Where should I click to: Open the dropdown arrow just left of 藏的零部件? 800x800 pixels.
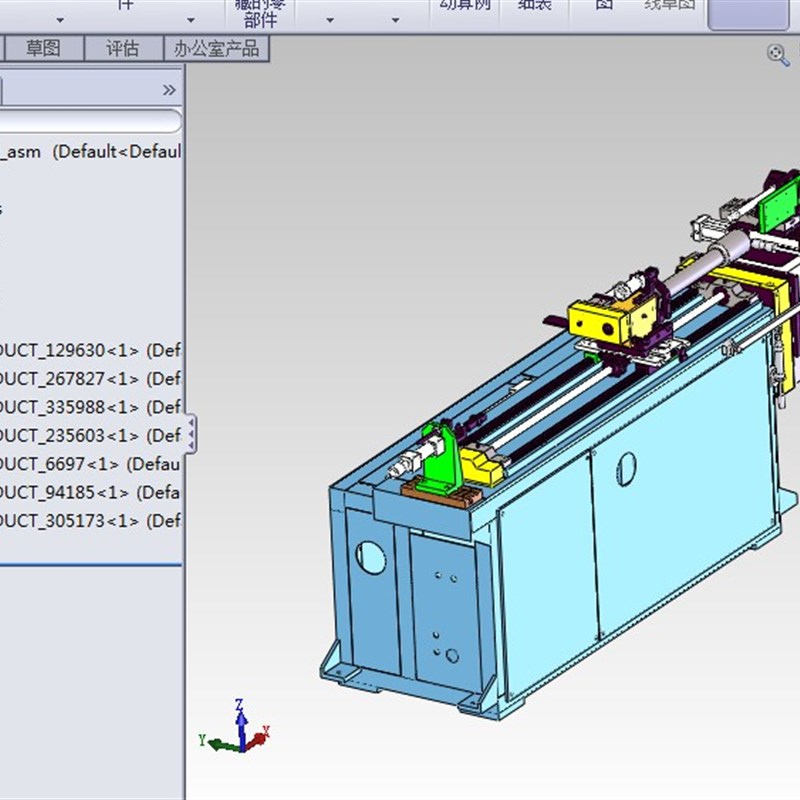[191, 20]
